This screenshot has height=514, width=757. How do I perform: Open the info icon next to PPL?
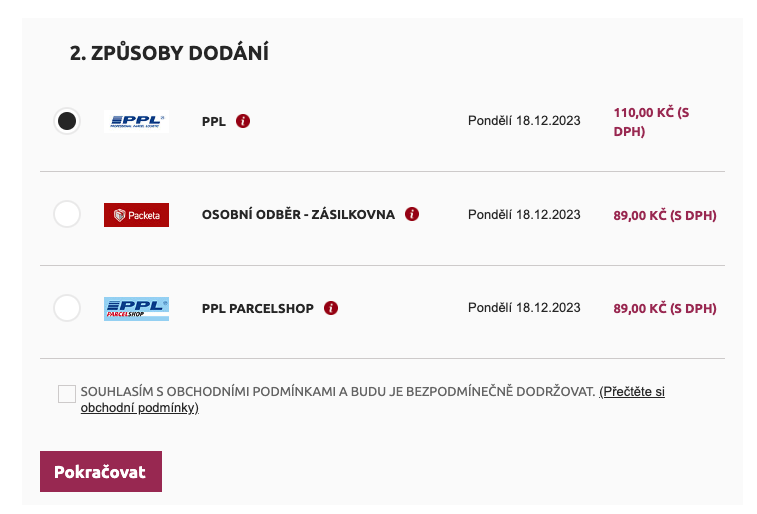tap(243, 121)
